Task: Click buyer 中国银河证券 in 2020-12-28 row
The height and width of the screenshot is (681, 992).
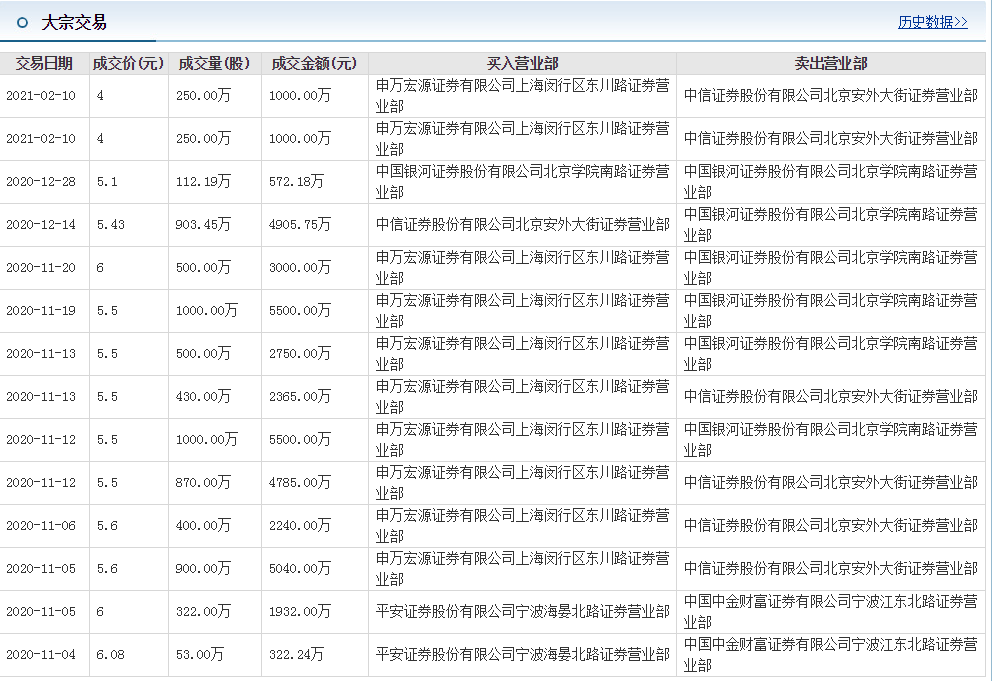Action: [x=523, y=182]
